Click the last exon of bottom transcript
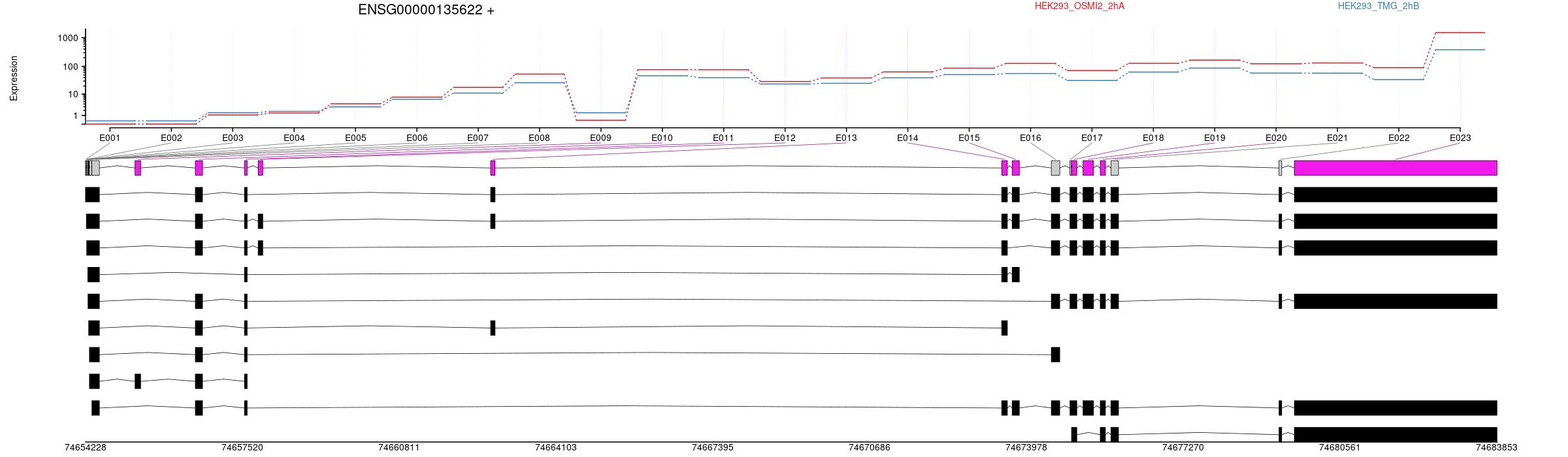Screen dimensions: 1568x457 (x=1396, y=434)
